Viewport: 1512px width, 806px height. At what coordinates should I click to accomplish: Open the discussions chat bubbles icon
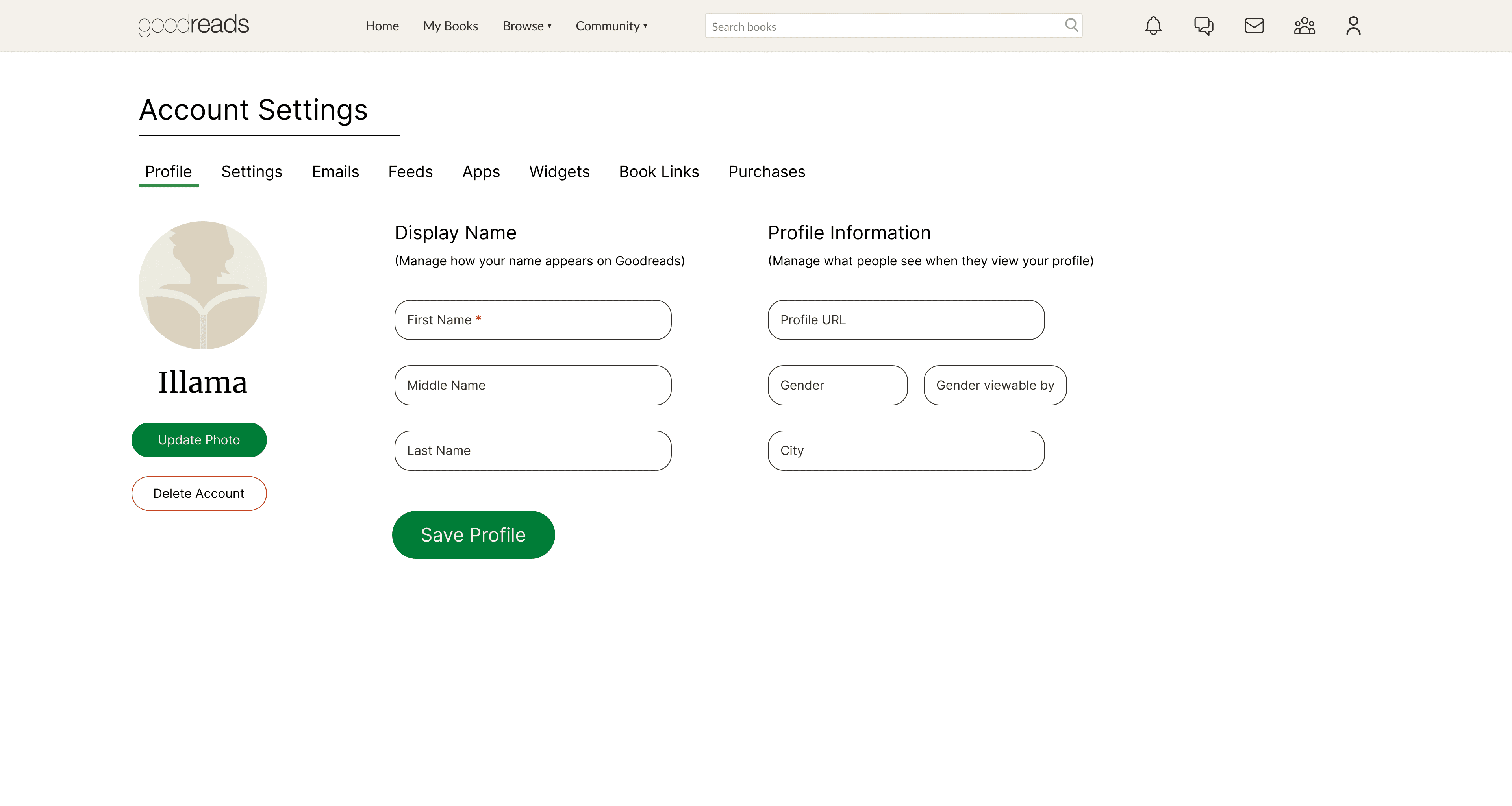pos(1203,26)
